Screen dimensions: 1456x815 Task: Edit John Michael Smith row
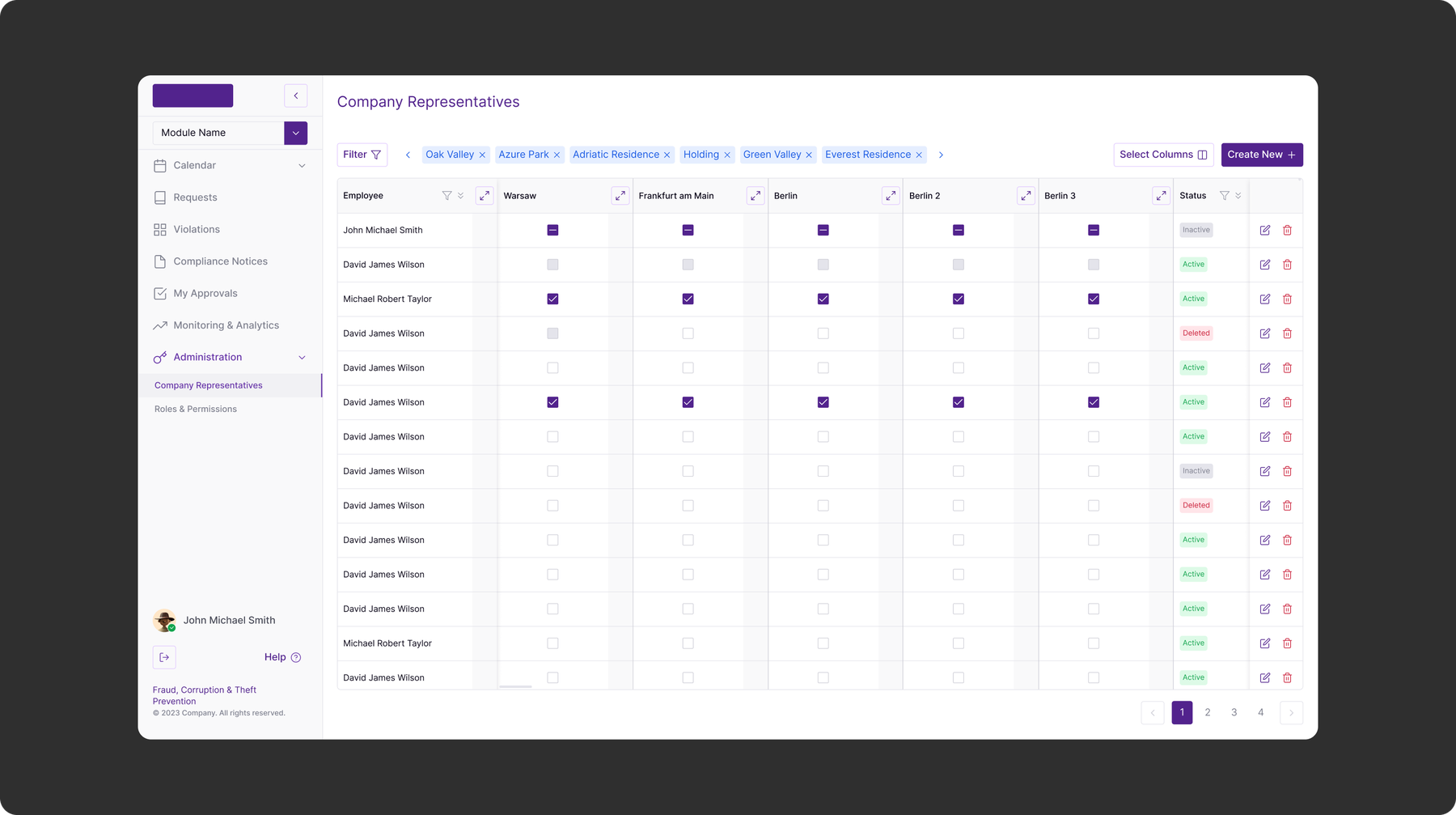tap(1265, 230)
